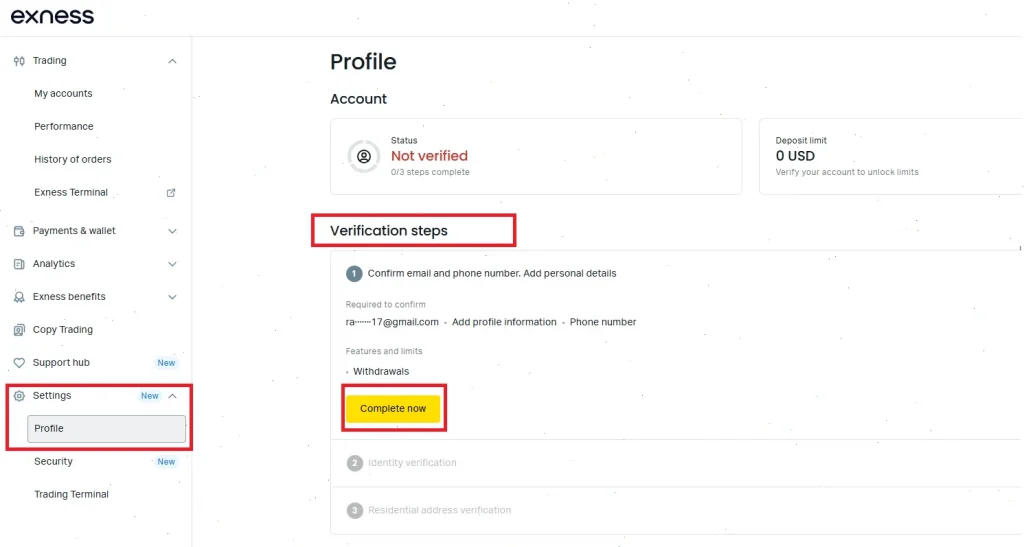The width and height of the screenshot is (1024, 547).
Task: Click the Payments & wallet icon
Action: pos(19,231)
